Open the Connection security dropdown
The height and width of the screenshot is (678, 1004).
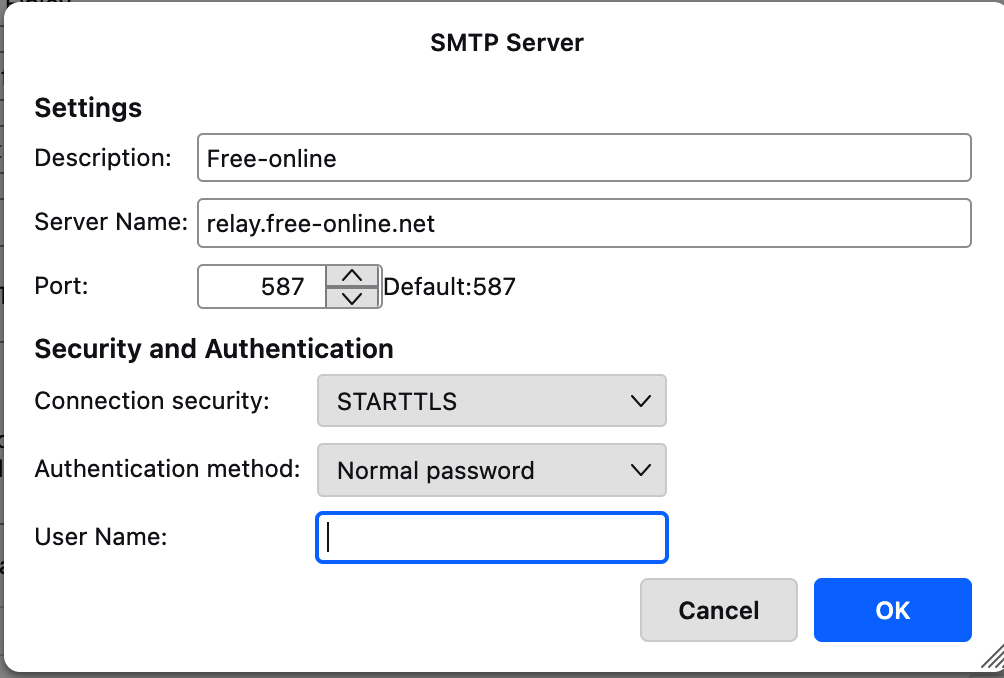[491, 402]
